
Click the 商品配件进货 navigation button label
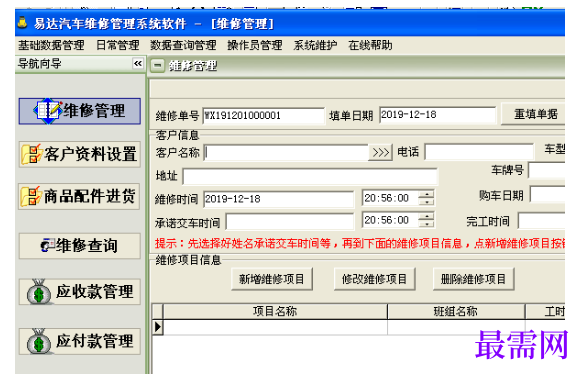pyautogui.click(x=90, y=196)
